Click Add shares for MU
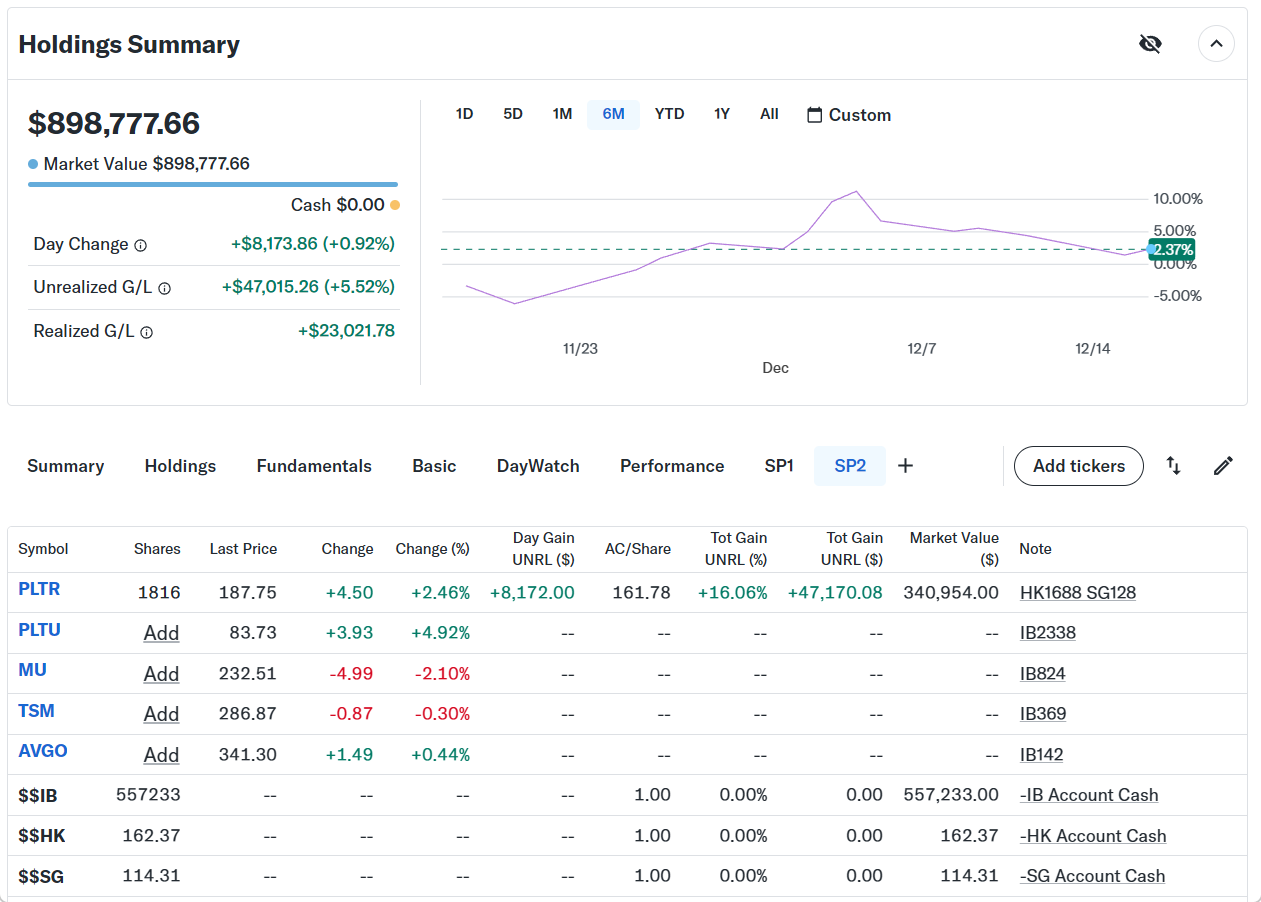 pos(161,674)
